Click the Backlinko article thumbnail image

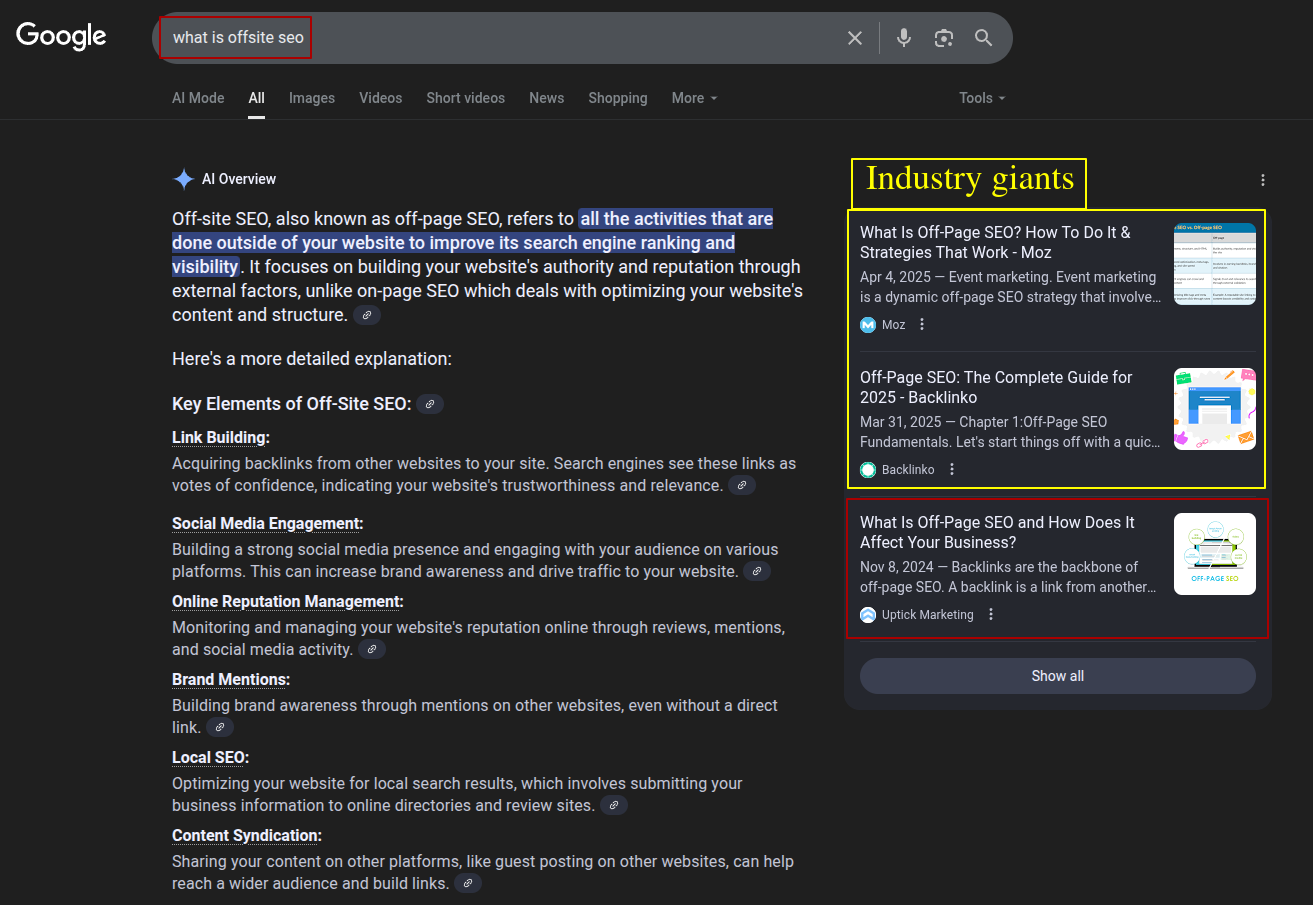1214,409
